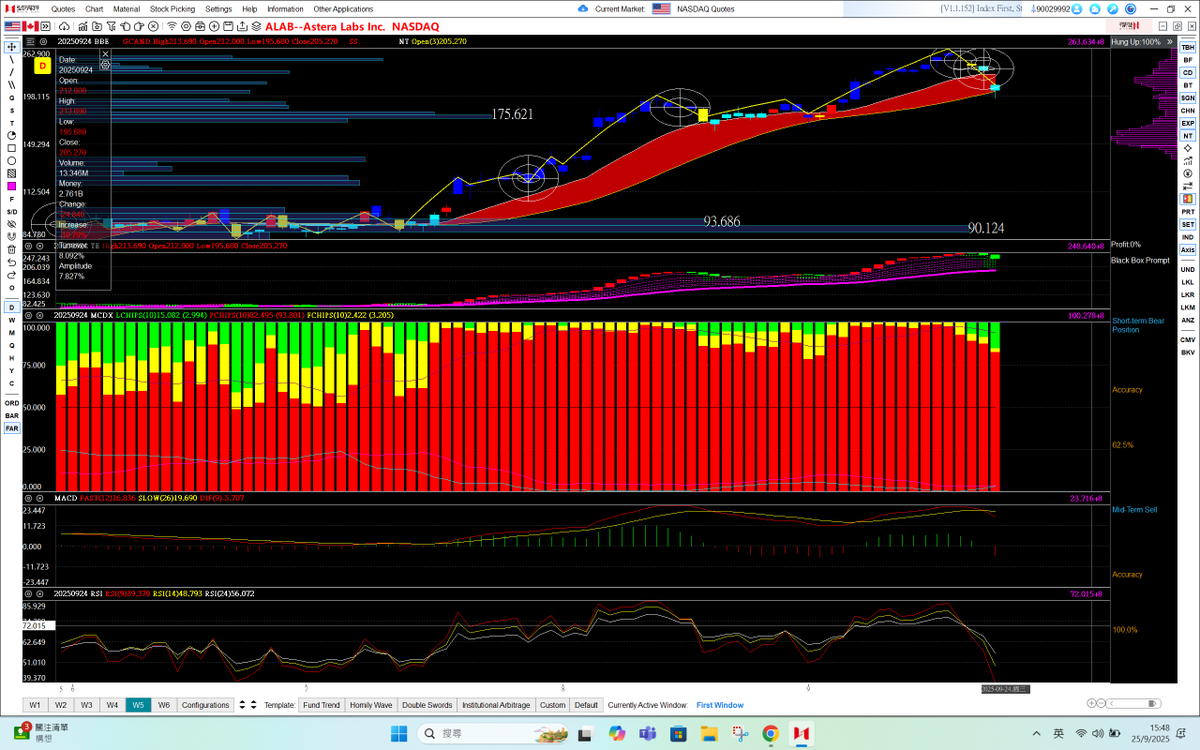Click the PRT side button

(x=1187, y=211)
